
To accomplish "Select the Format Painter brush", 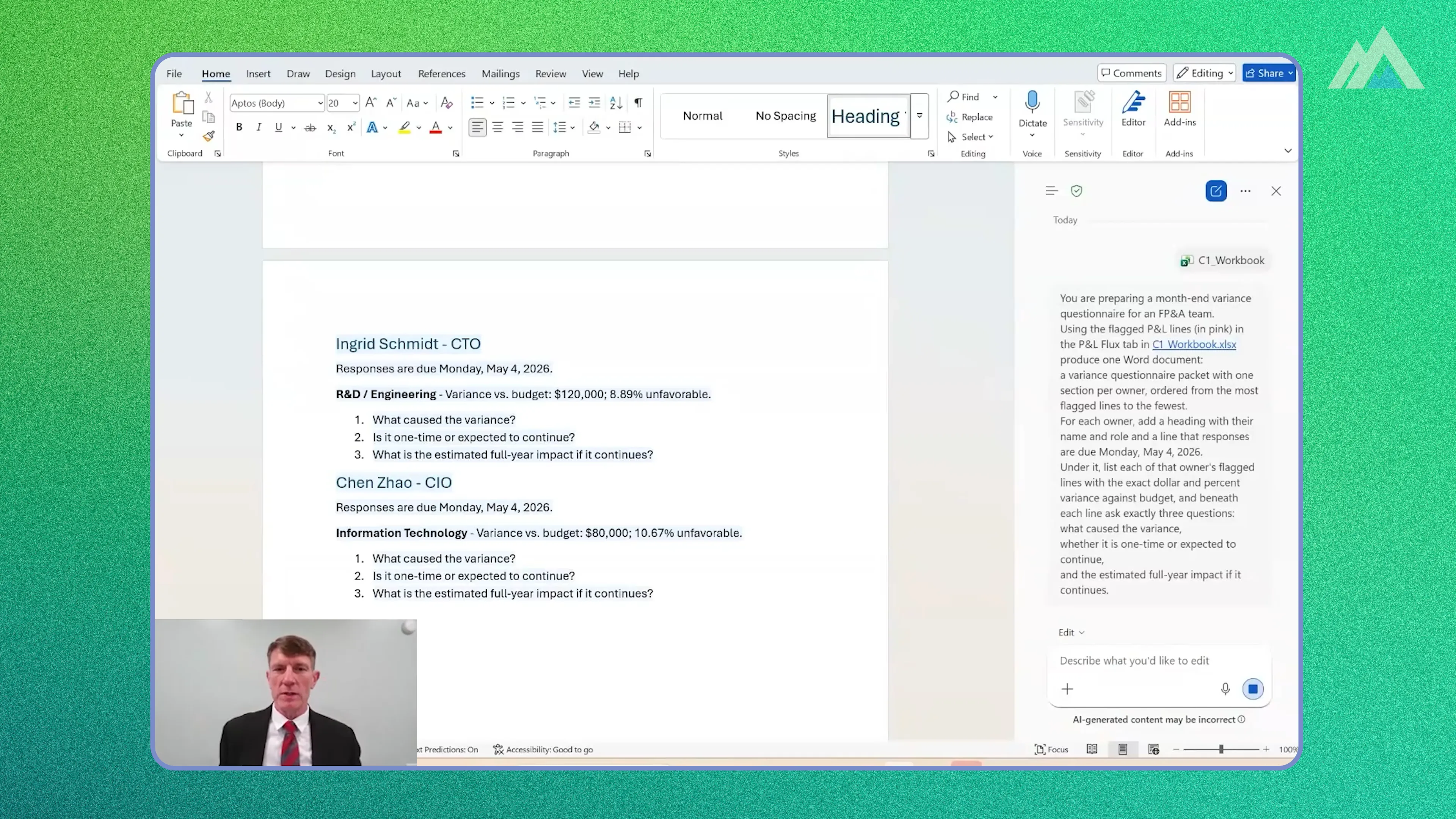I will tap(209, 136).
